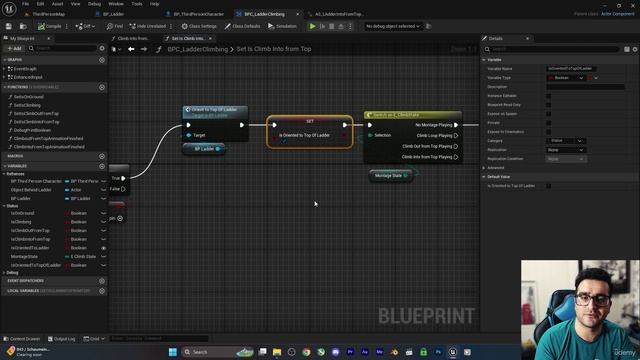Image resolution: width=640 pixels, height=360 pixels.
Task: Open the Variable Type Boolean dropdown
Action: click(x=566, y=78)
